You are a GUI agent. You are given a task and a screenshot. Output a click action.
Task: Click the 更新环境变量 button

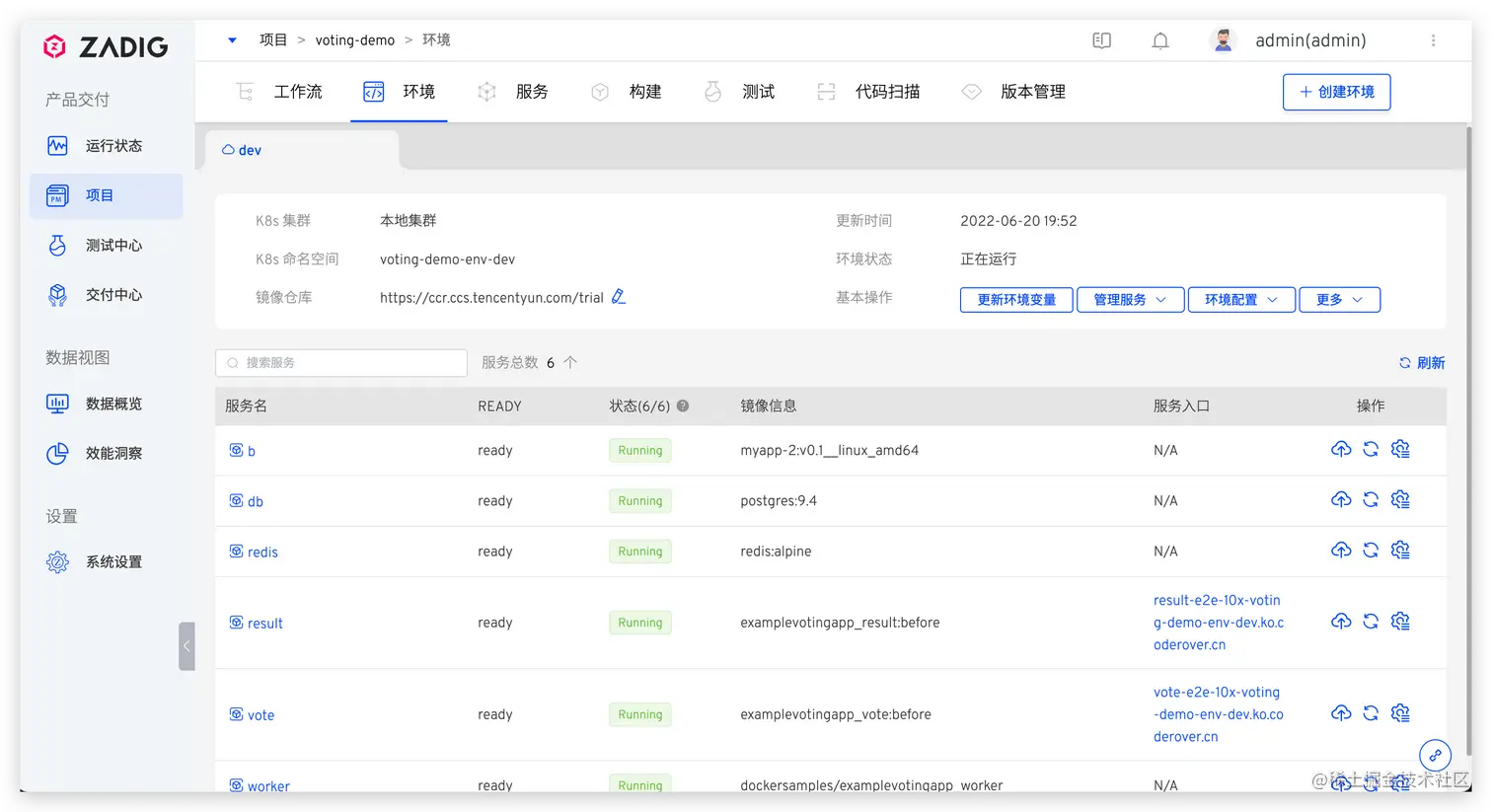click(x=1016, y=299)
